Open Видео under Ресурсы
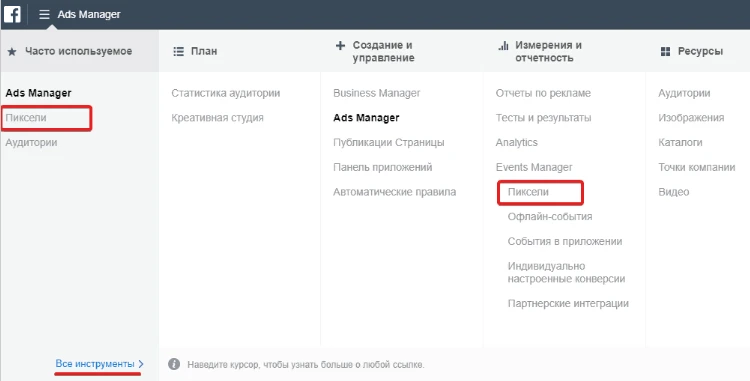This screenshot has height=381, width=750. [673, 192]
